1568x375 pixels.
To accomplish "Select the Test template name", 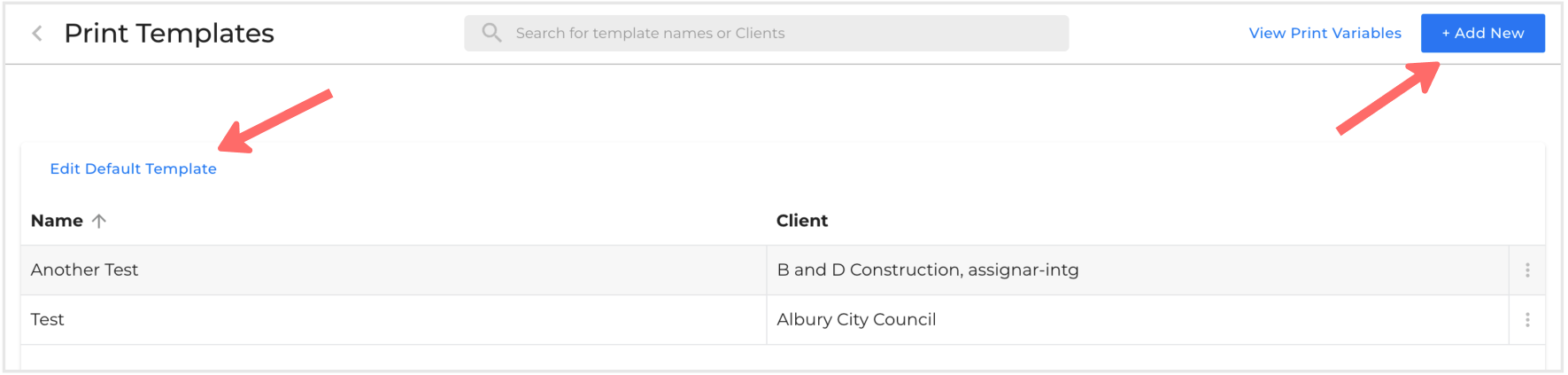I will pos(48,319).
